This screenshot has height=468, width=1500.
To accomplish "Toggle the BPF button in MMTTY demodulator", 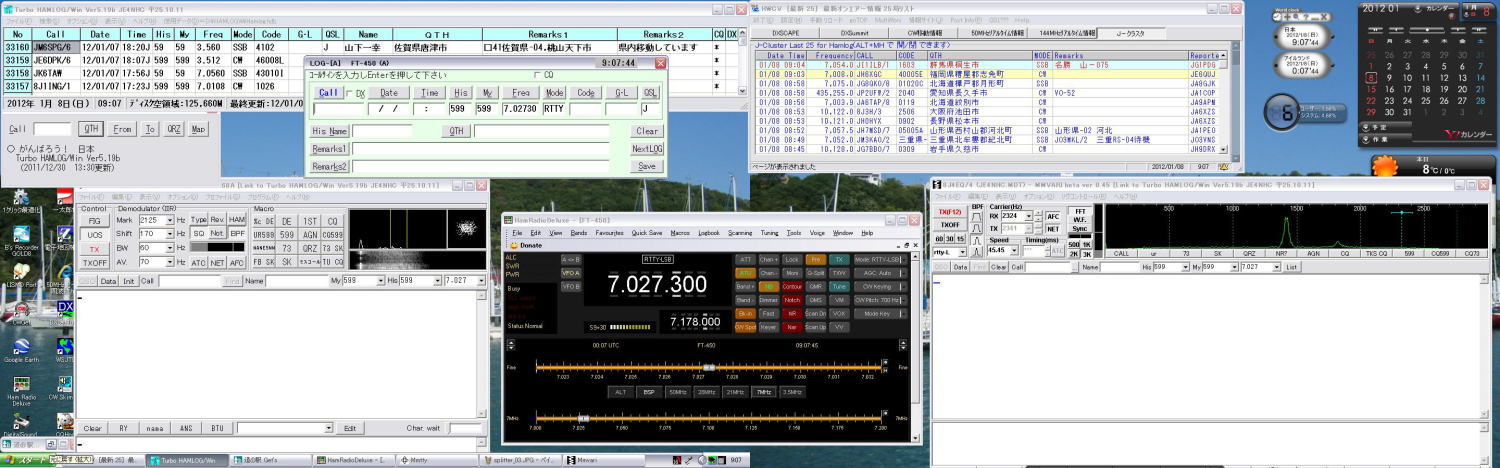I will pyautogui.click(x=236, y=233).
